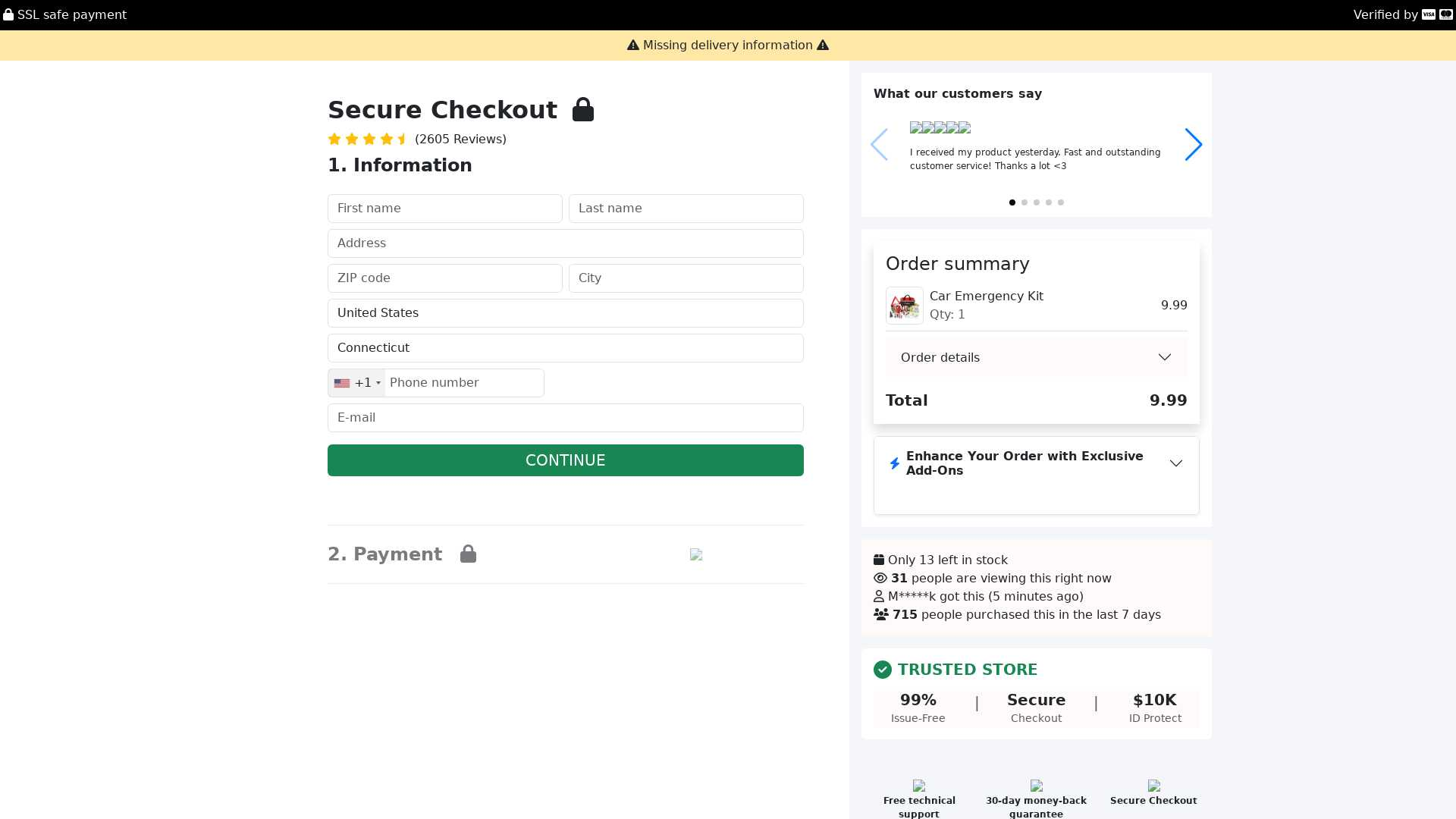Click the Car Emergency Kit thumbnail
Image resolution: width=1456 pixels, height=819 pixels.
point(905,306)
